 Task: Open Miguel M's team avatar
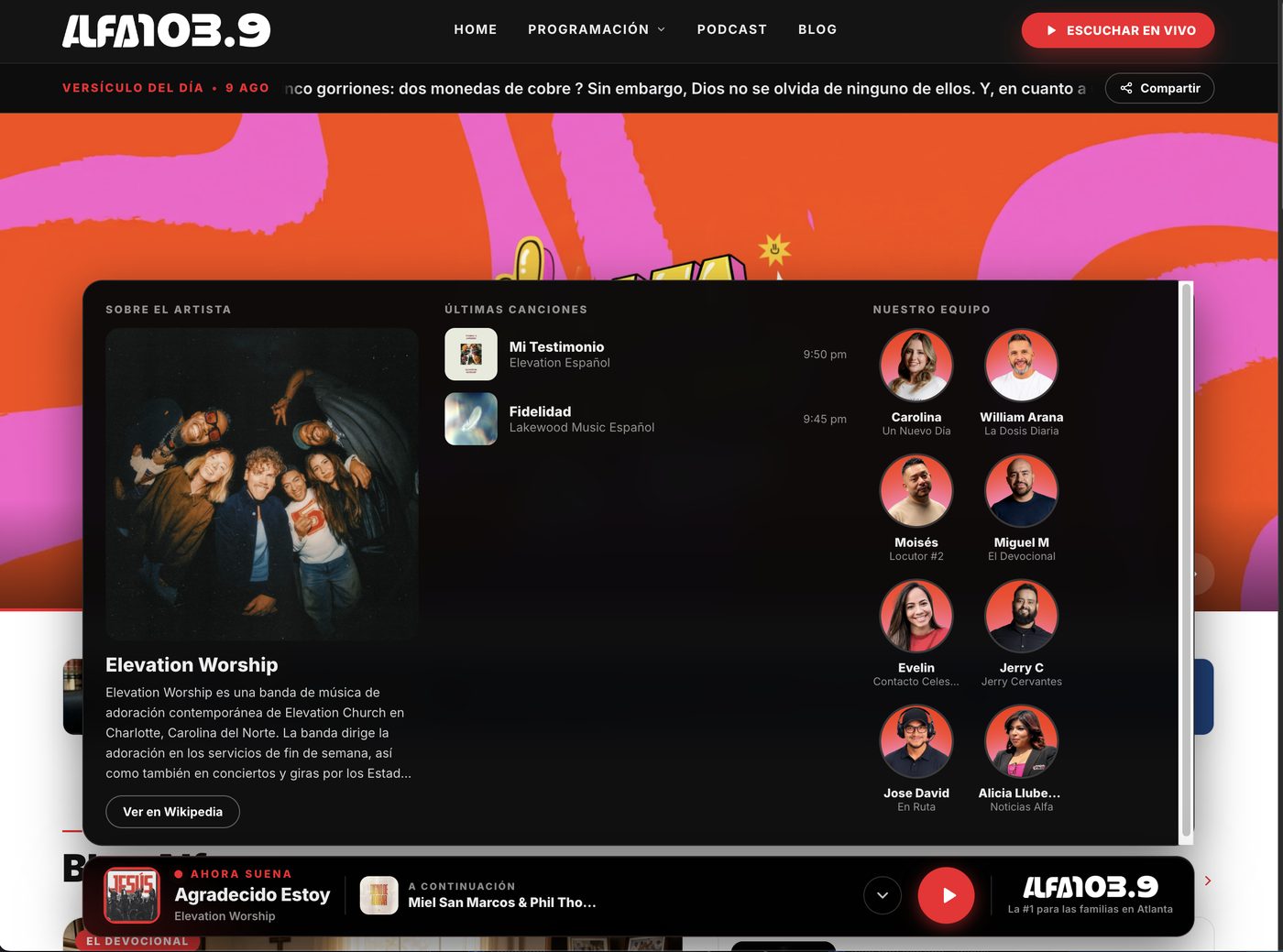click(1022, 490)
